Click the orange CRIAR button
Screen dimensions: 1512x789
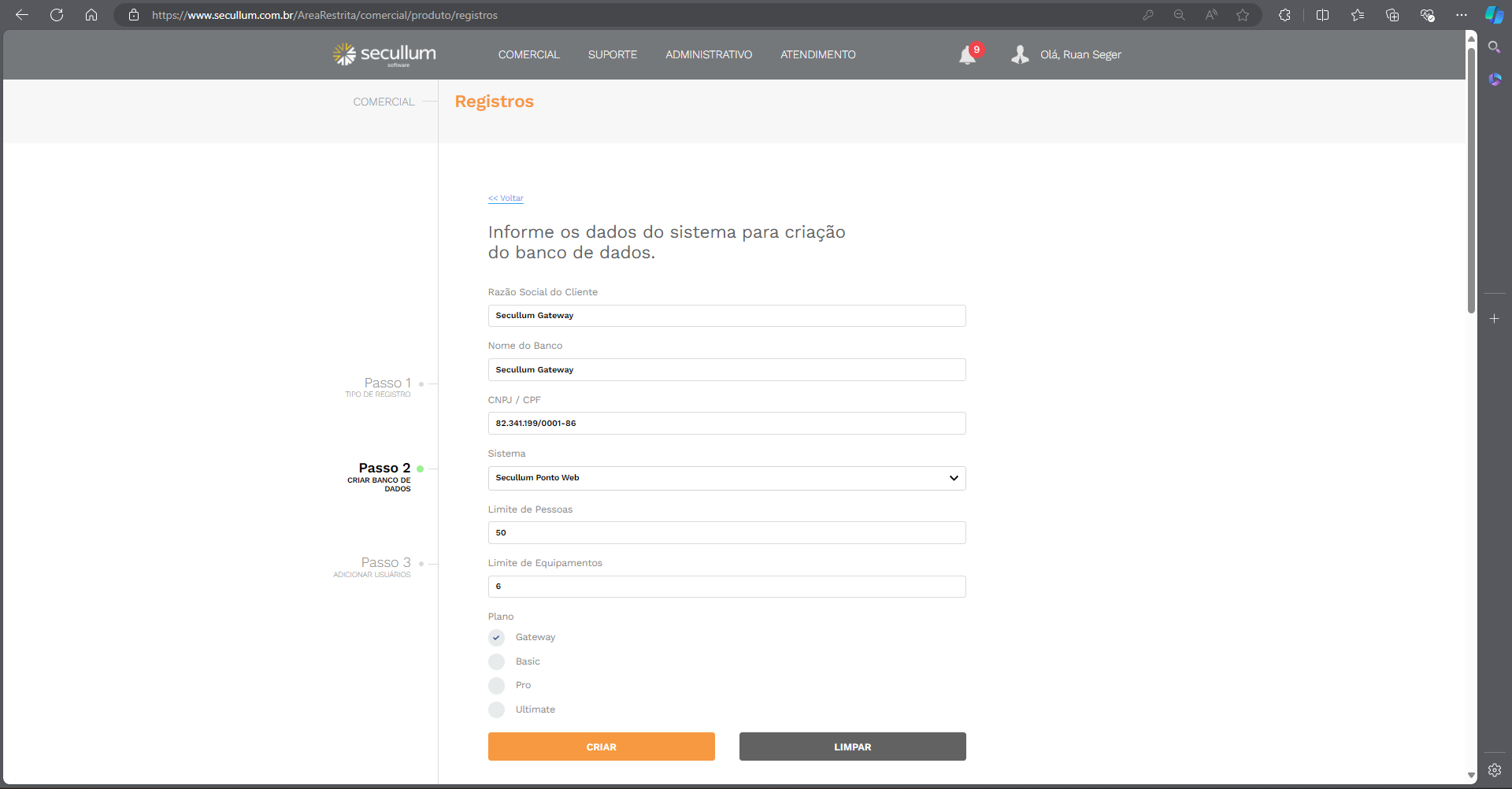(x=601, y=746)
